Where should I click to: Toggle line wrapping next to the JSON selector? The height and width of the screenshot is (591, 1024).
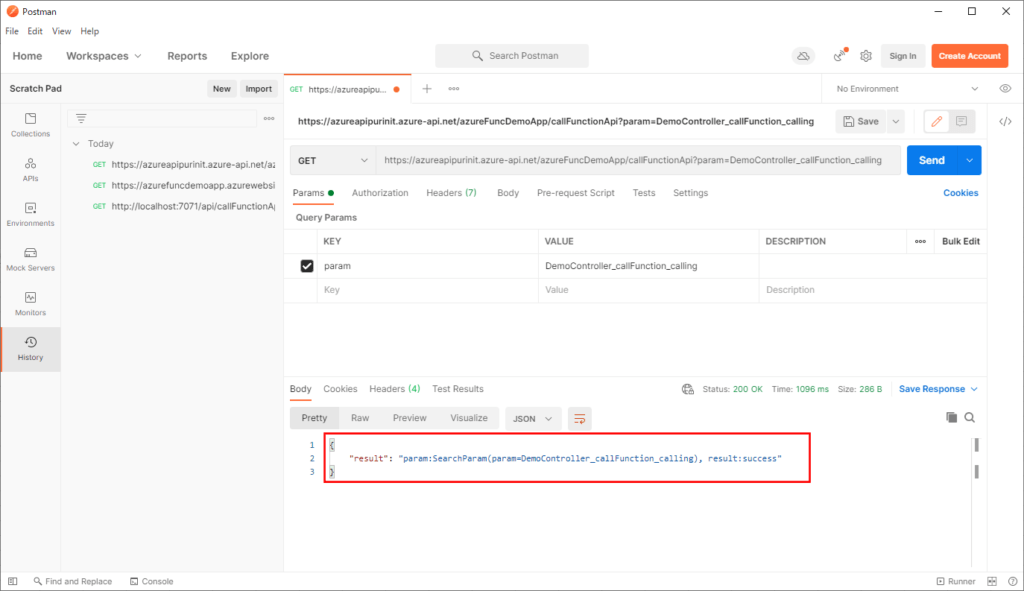pyautogui.click(x=580, y=418)
